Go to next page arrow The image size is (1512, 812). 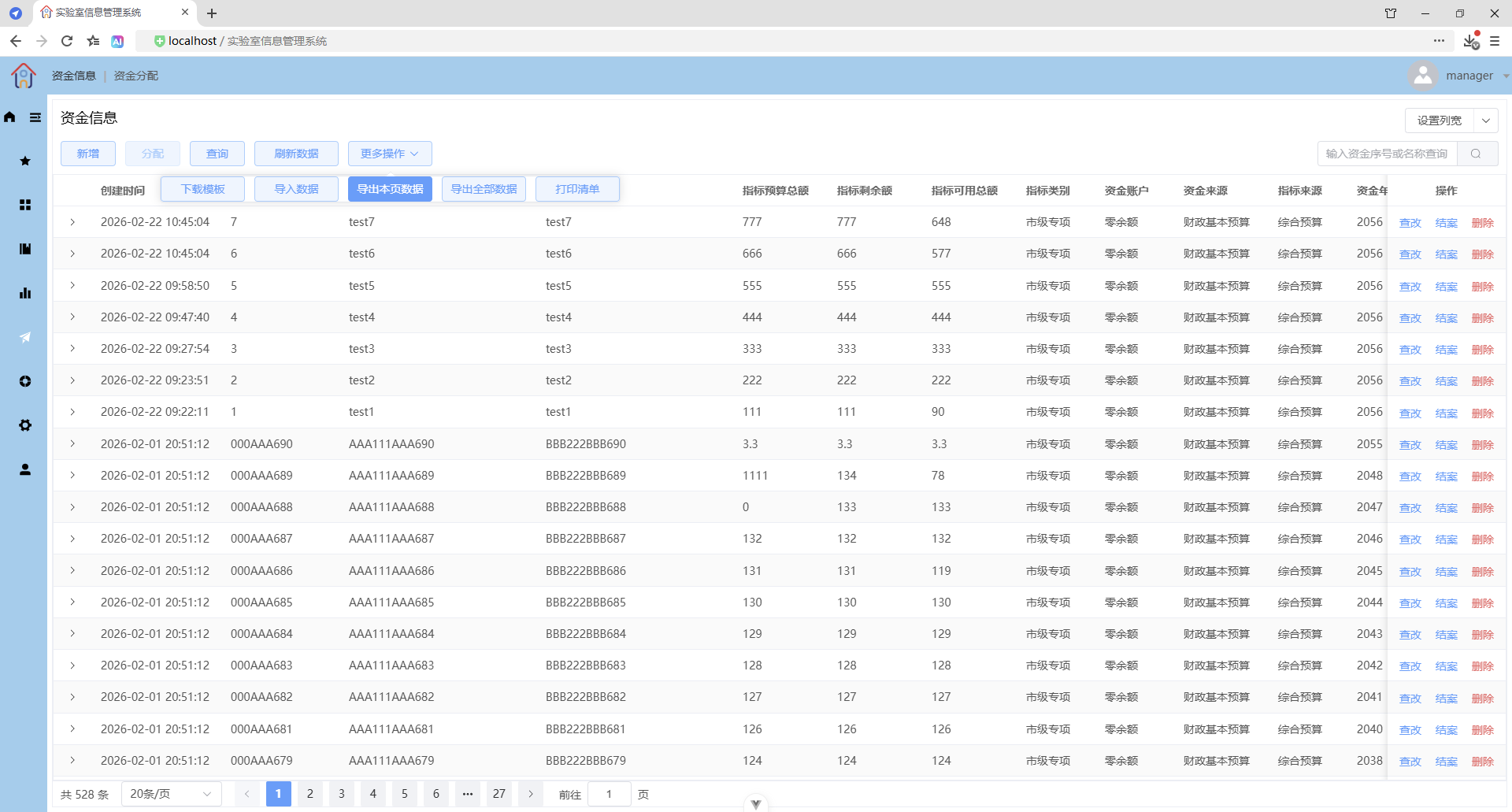[x=531, y=794]
